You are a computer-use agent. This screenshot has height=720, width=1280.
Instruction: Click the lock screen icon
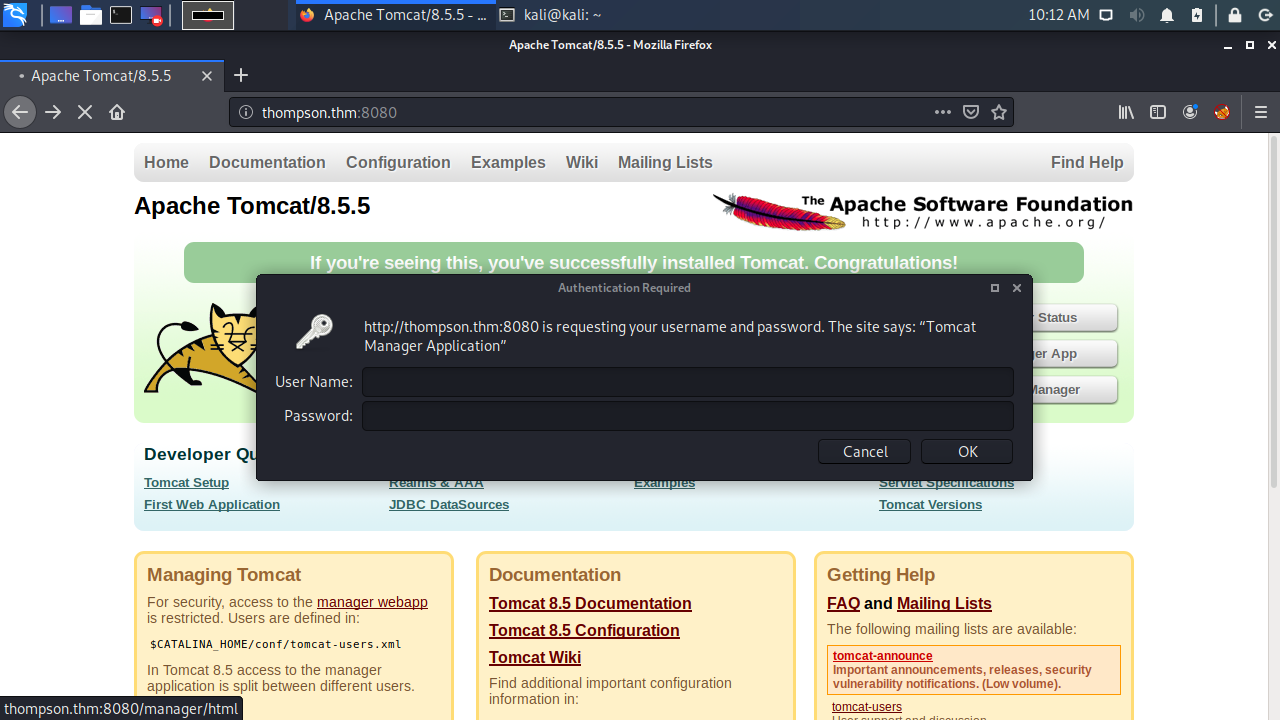point(1235,15)
